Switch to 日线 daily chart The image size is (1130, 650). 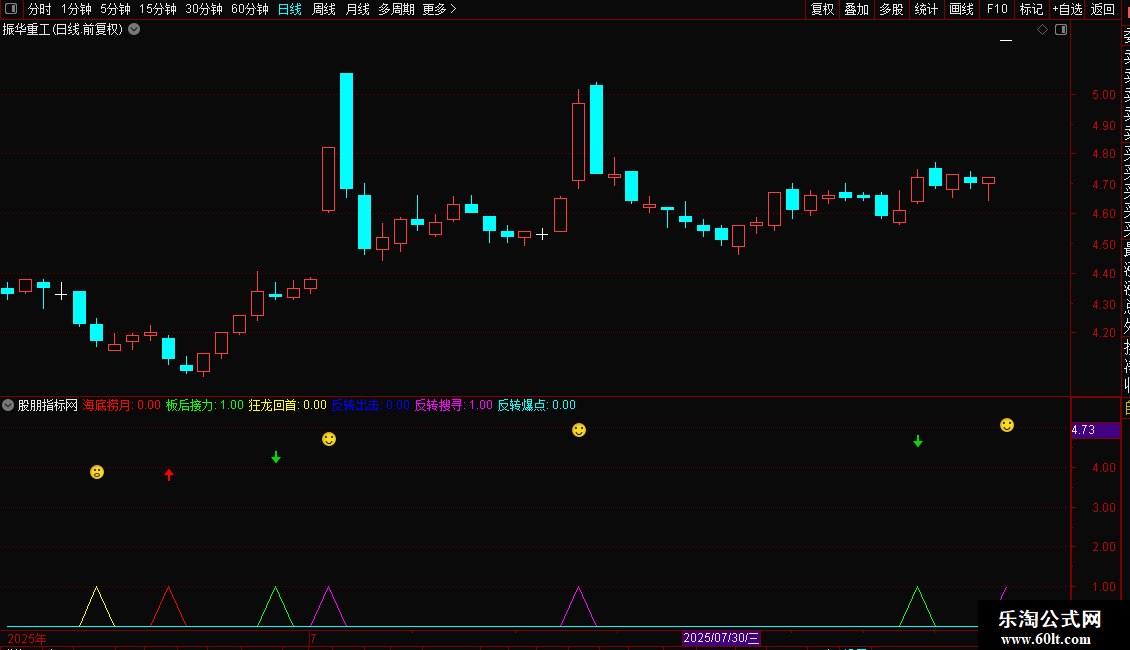click(x=290, y=9)
